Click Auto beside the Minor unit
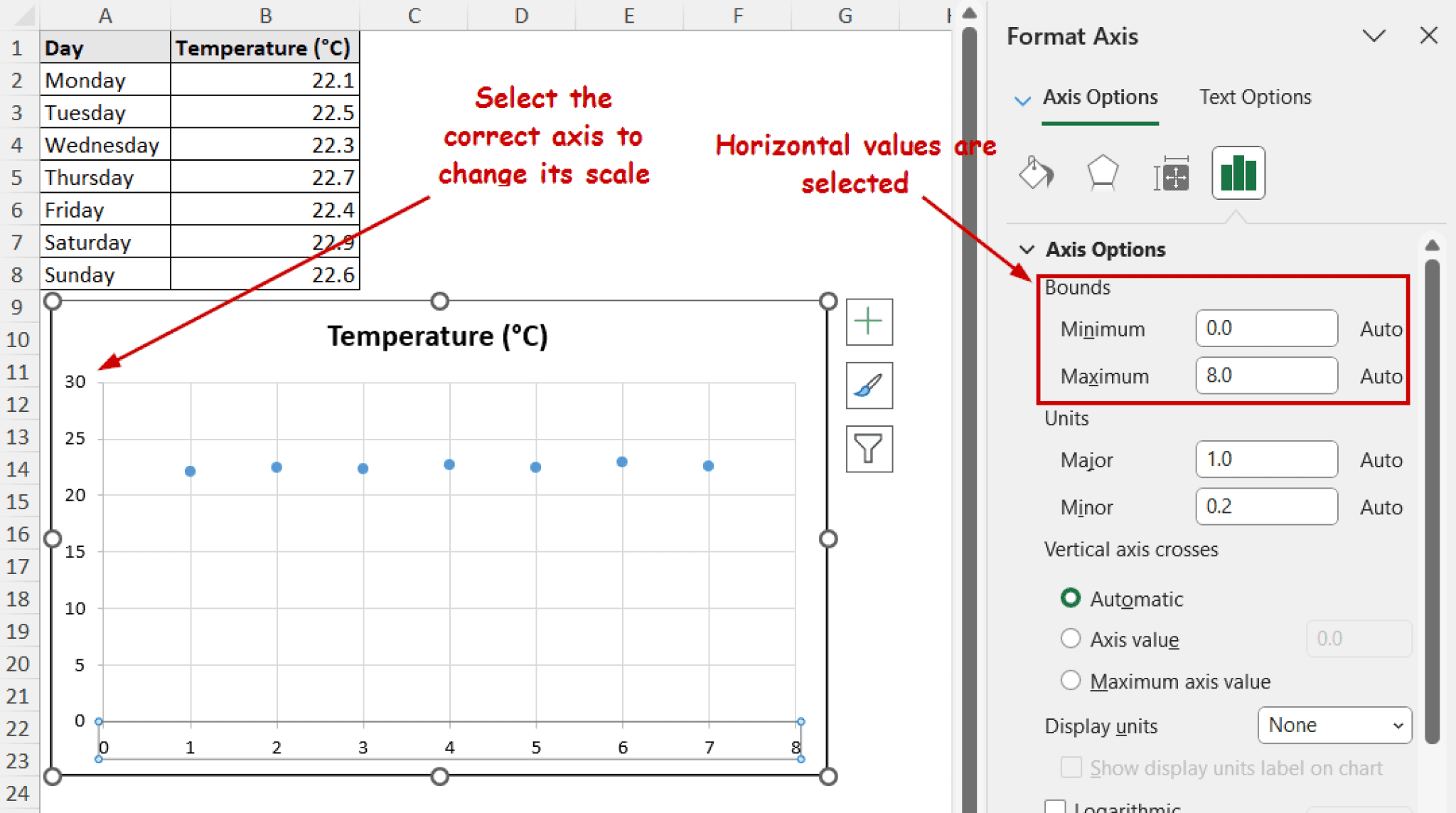The width and height of the screenshot is (1456, 813). (x=1380, y=506)
